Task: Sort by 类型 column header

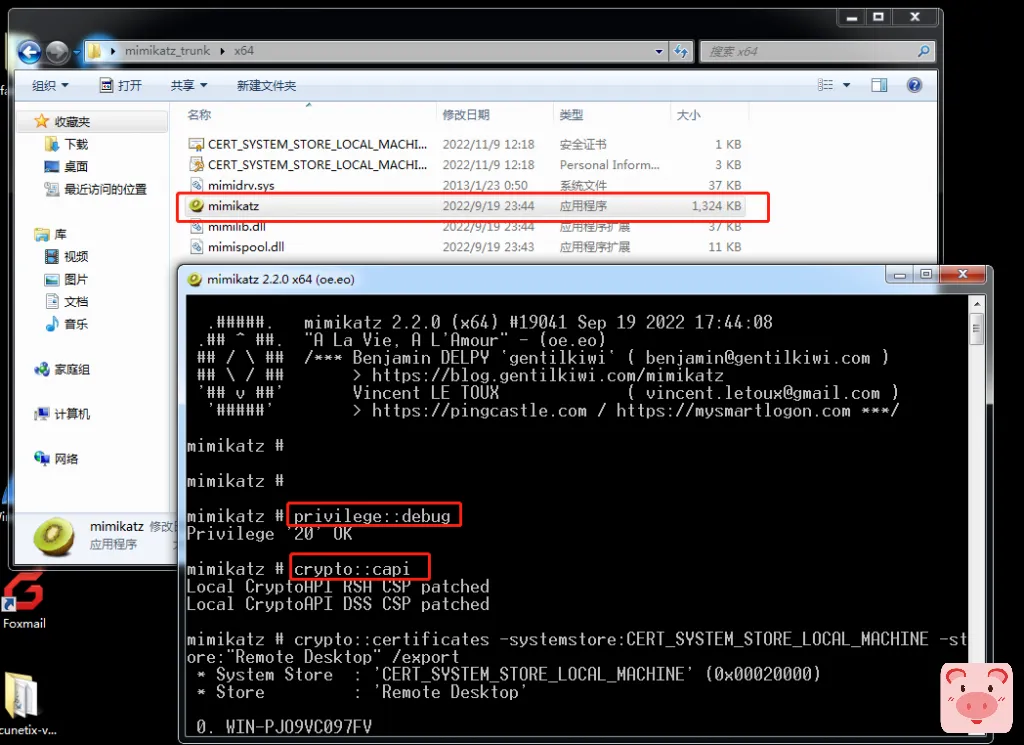Action: (x=571, y=115)
